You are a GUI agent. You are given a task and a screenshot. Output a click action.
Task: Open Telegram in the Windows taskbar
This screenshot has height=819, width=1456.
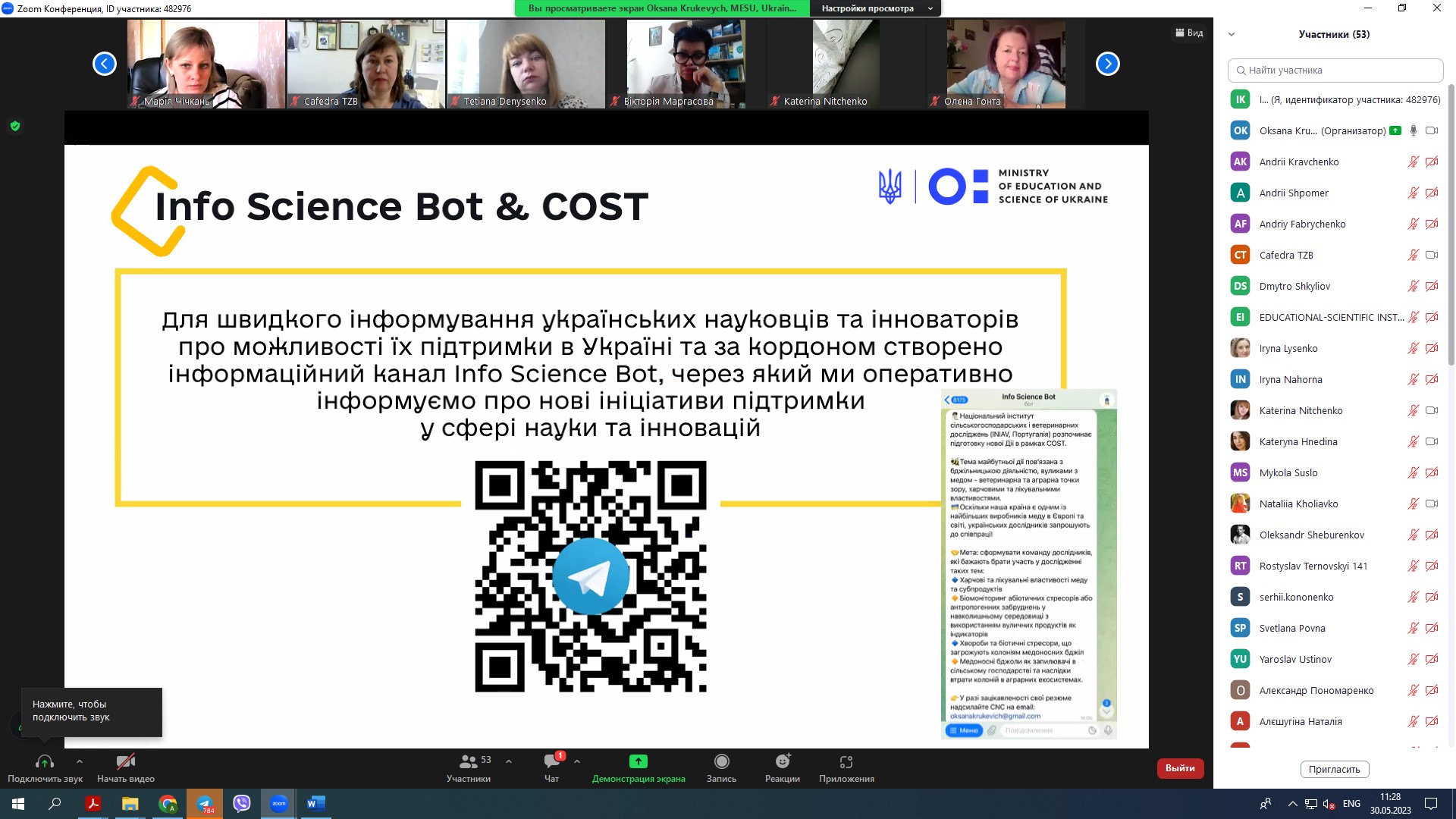pos(205,804)
